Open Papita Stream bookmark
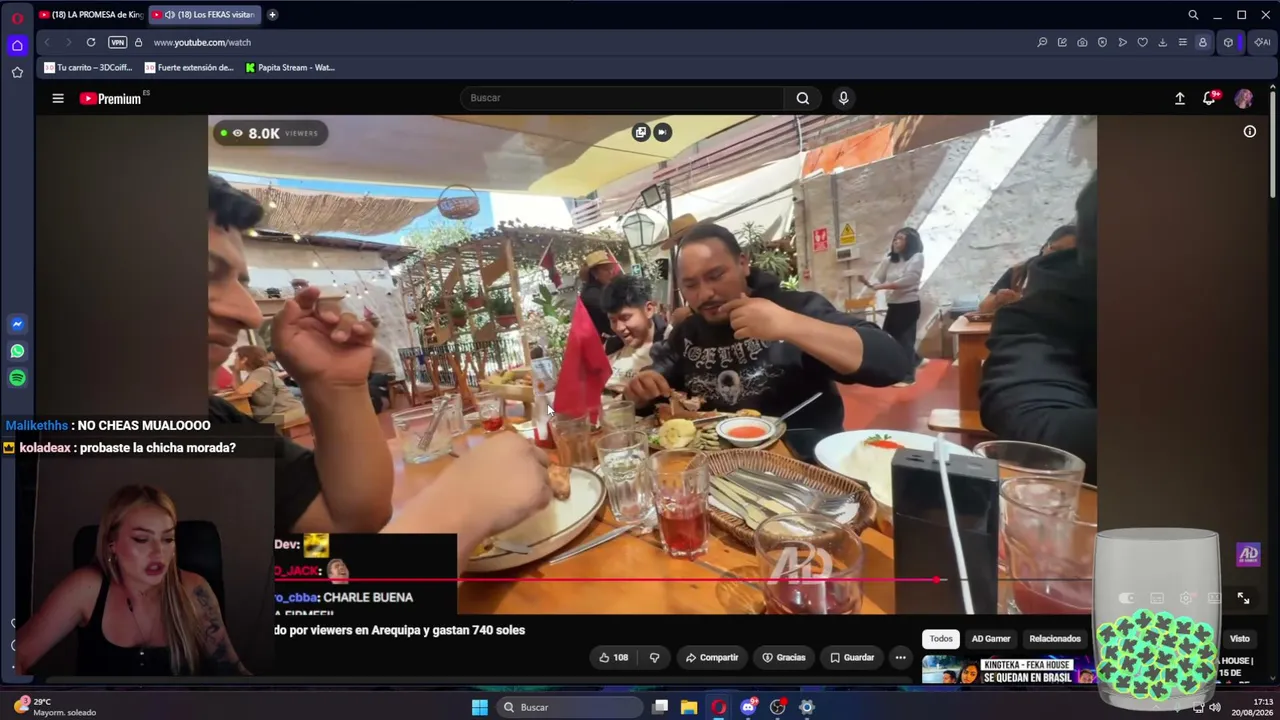The image size is (1280, 720). [290, 68]
